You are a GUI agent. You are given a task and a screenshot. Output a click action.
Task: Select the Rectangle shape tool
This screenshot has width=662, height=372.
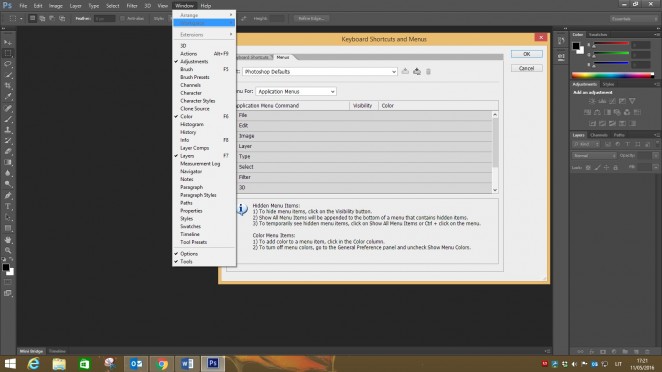[x=8, y=228]
